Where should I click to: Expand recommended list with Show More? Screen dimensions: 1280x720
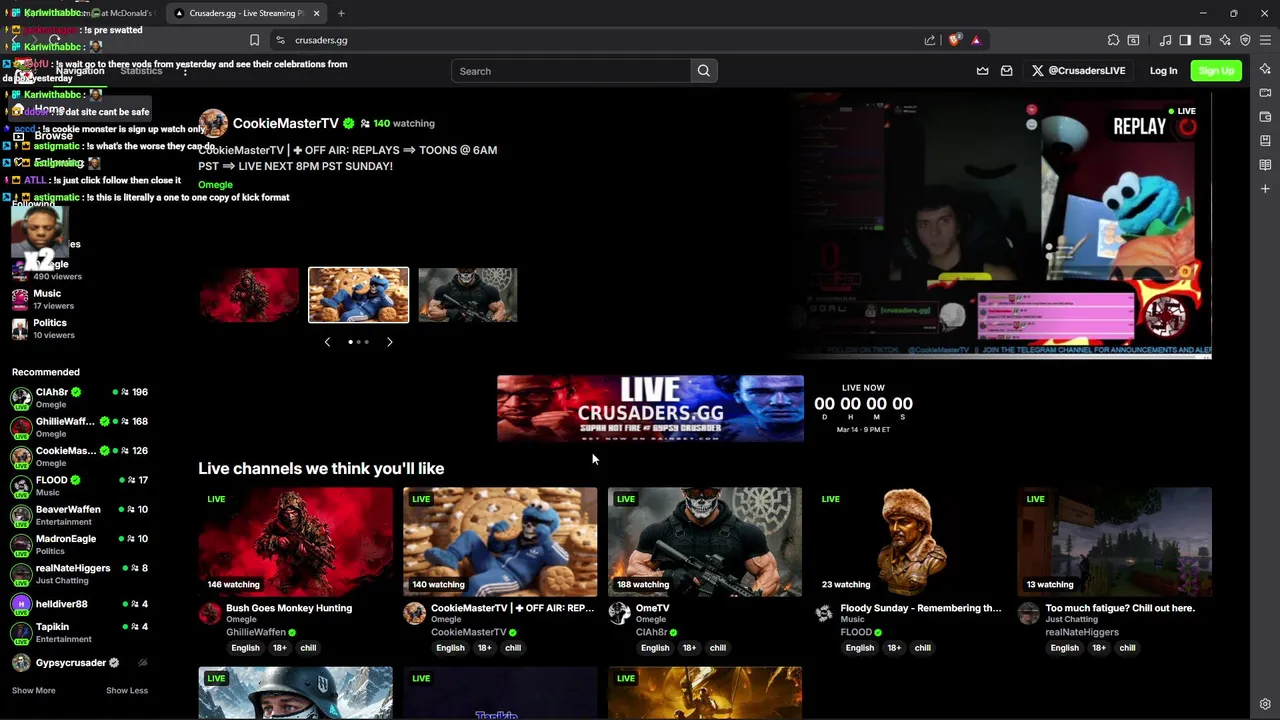[33, 690]
